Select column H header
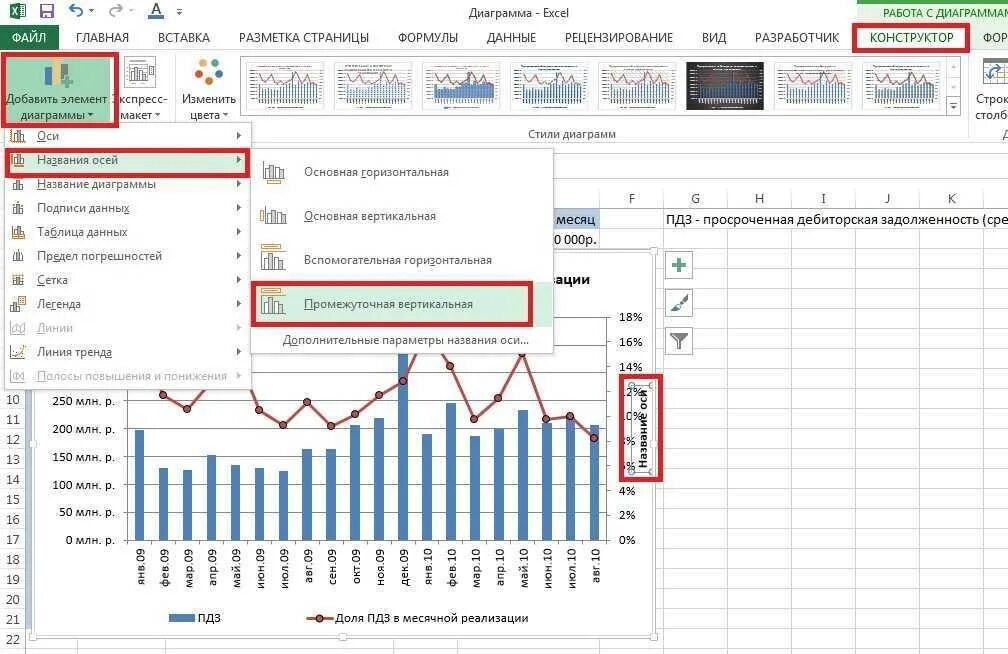The width and height of the screenshot is (1008, 654). click(x=759, y=199)
